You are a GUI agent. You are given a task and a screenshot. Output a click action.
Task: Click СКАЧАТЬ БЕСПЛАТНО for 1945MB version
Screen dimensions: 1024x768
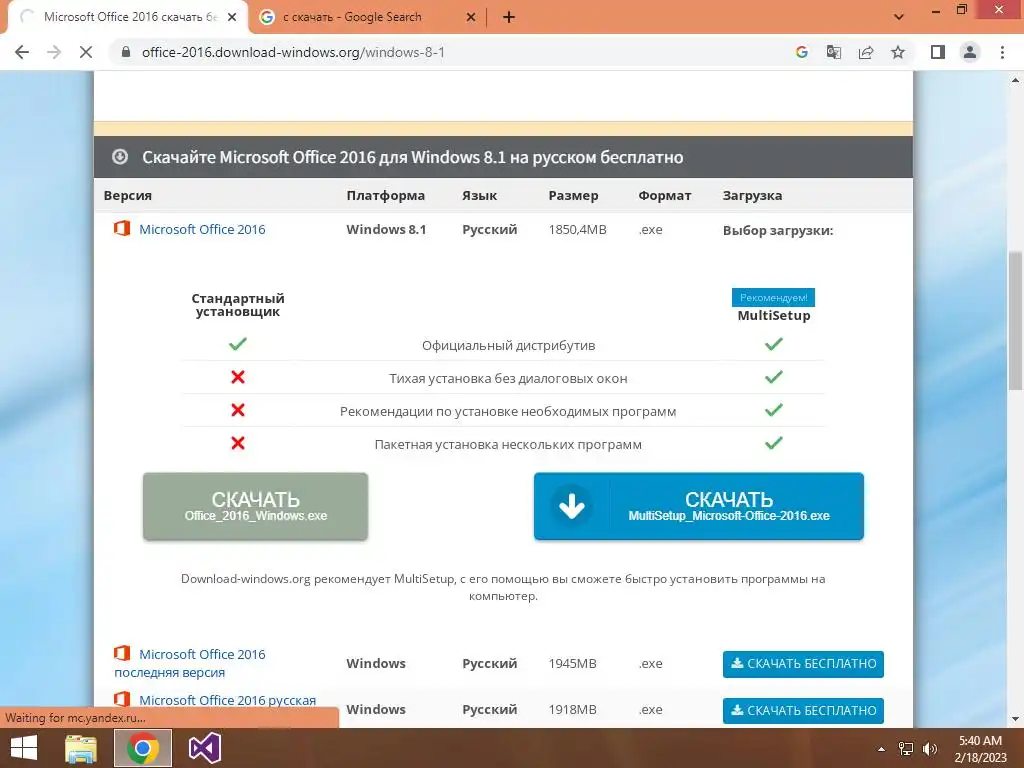click(x=803, y=664)
